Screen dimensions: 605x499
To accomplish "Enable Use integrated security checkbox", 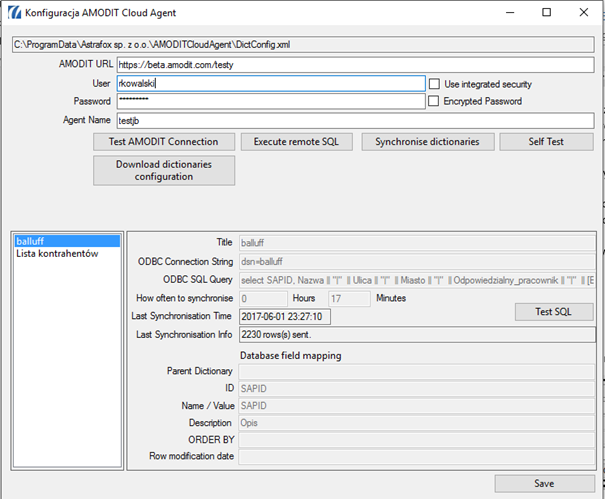I will (x=434, y=84).
